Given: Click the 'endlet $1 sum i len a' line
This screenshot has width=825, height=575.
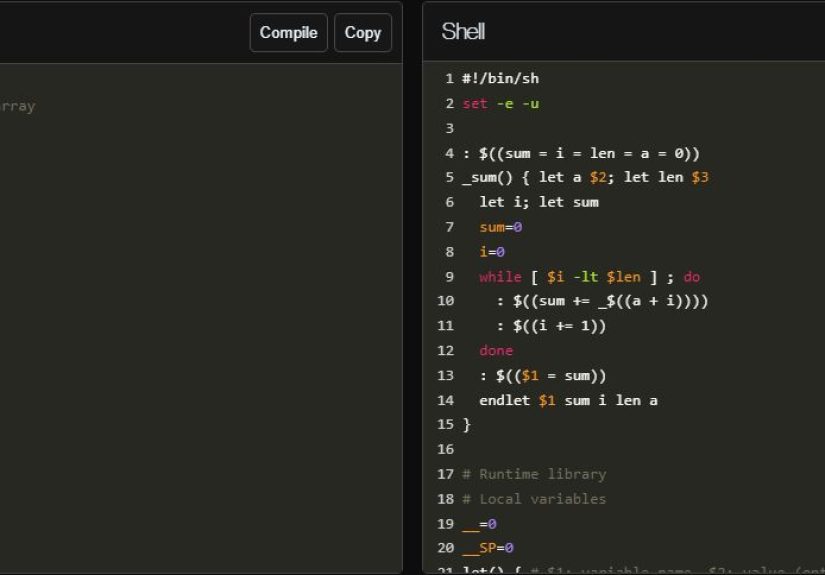Looking at the screenshot, I should (x=568, y=400).
